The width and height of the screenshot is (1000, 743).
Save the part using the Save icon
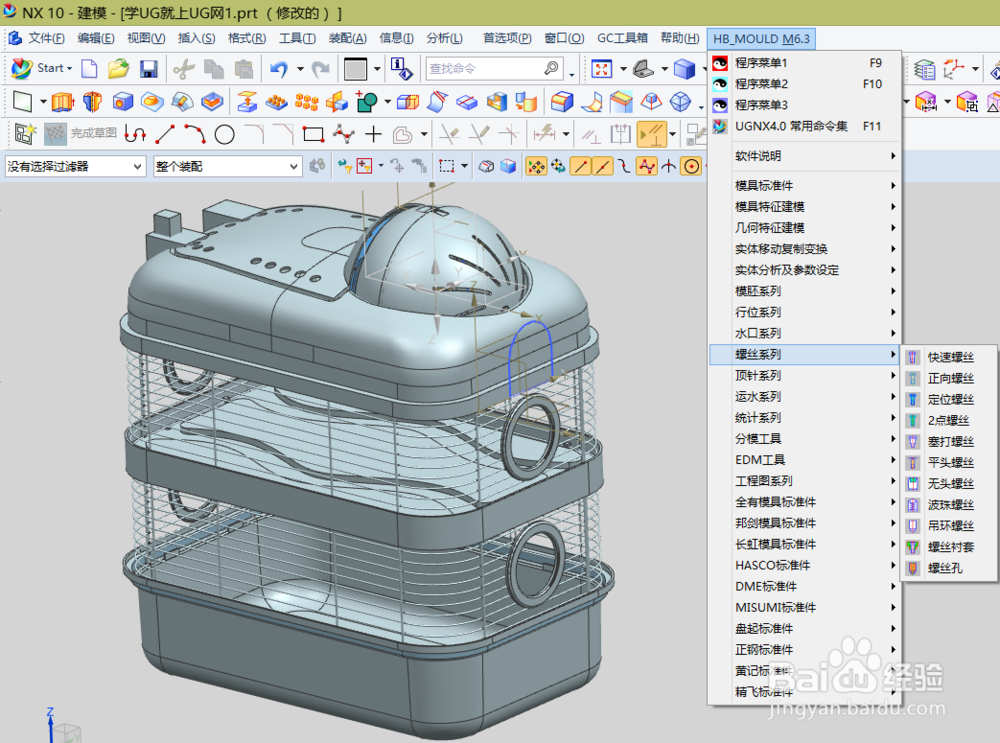pyautogui.click(x=148, y=68)
